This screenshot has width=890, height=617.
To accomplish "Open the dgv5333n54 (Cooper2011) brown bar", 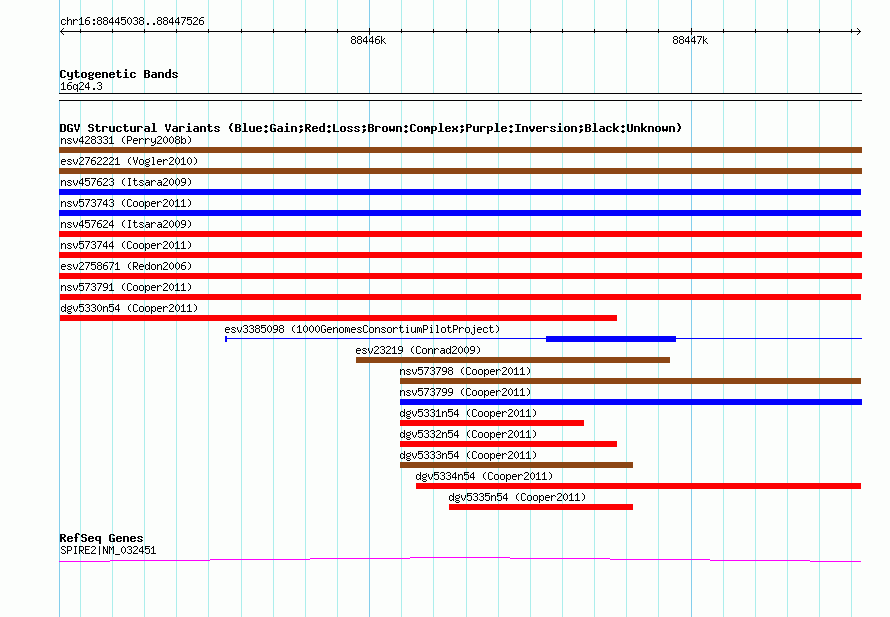I will tap(517, 465).
